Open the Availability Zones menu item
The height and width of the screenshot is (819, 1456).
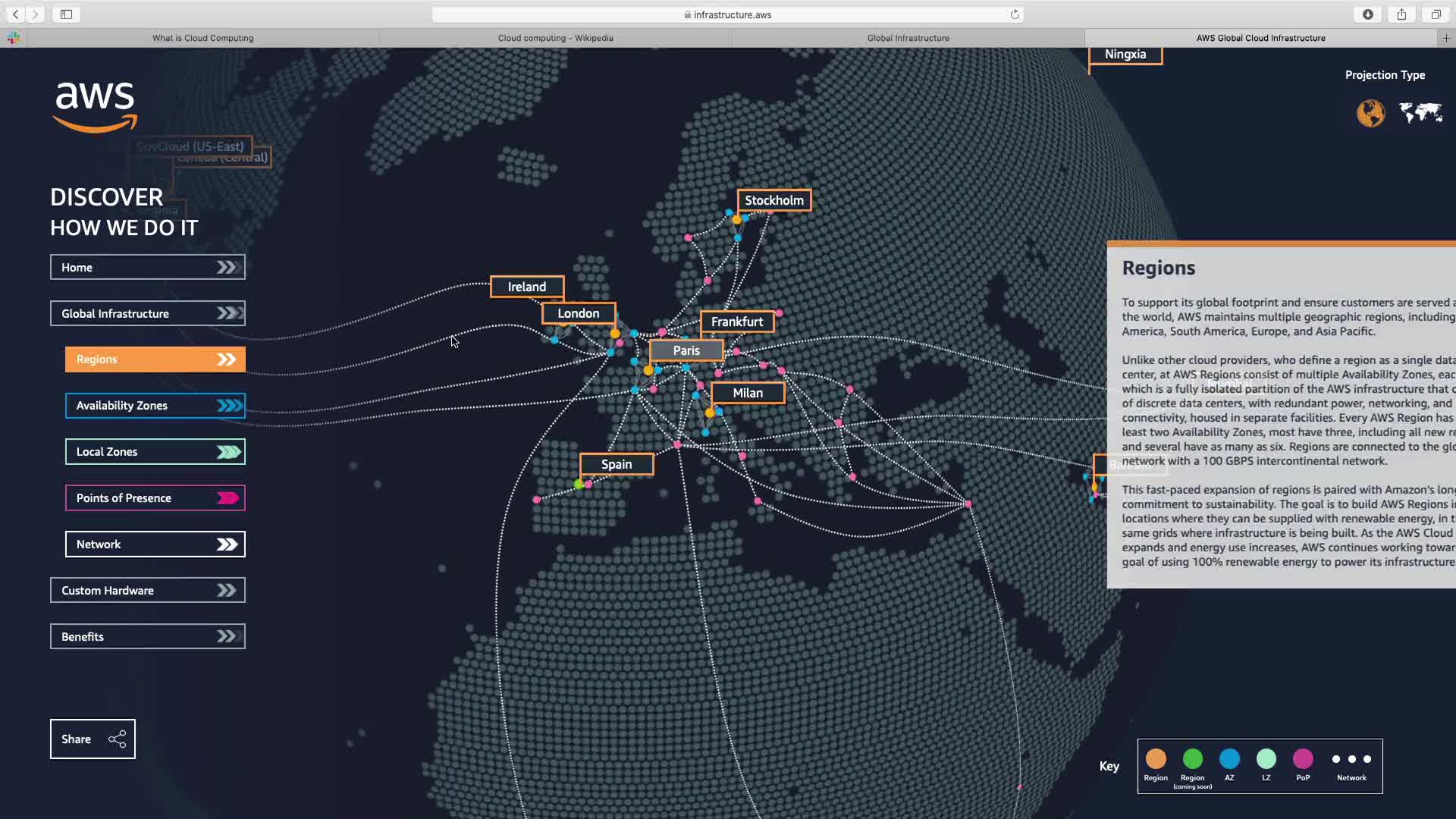tap(155, 406)
